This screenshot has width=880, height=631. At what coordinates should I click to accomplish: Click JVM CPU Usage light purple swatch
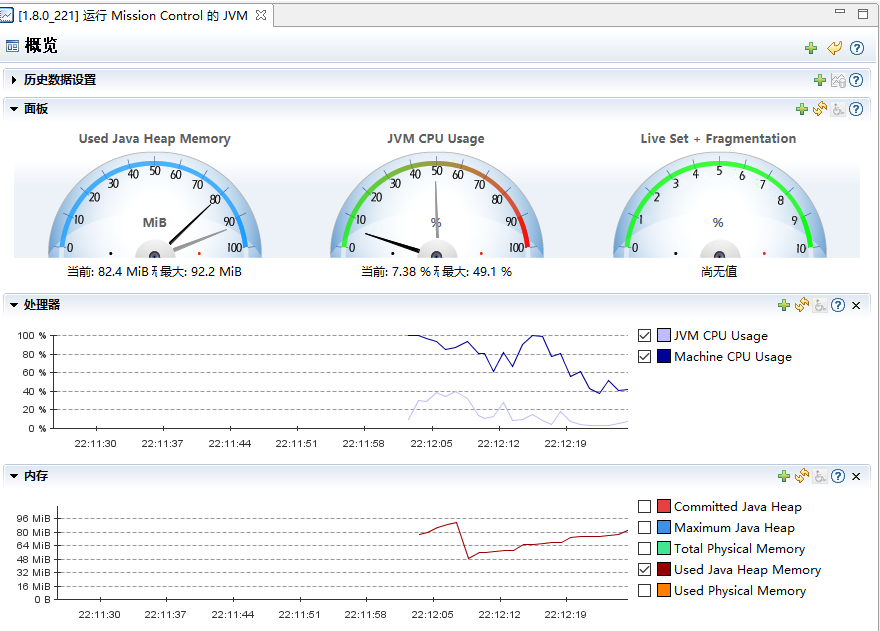[x=664, y=336]
